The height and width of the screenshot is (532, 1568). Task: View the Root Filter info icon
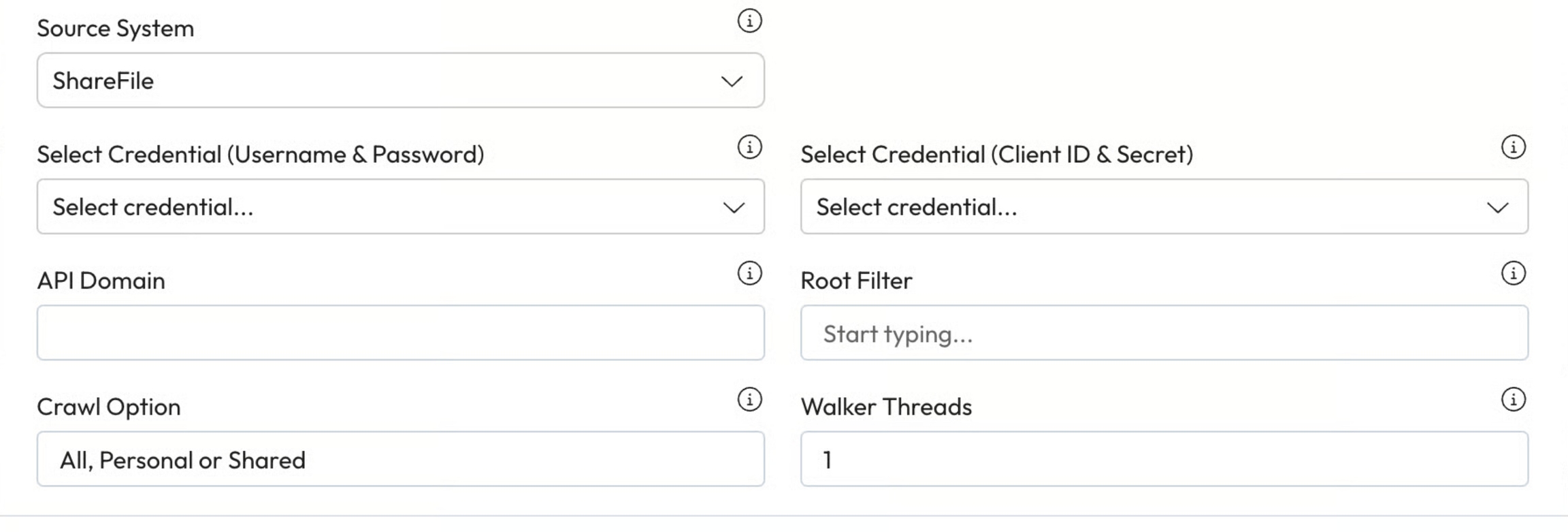point(1513,274)
